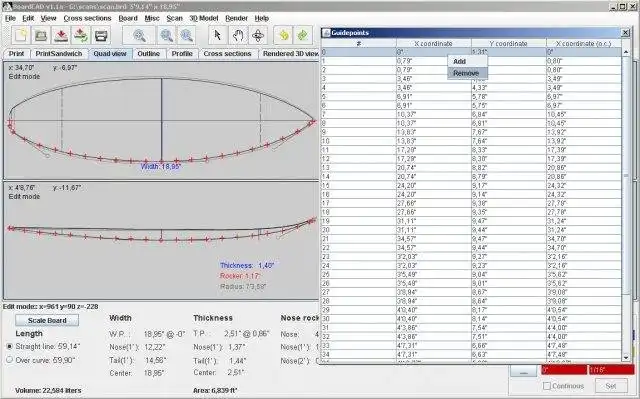
Task: Switch to the Print tab
Action: (x=16, y=54)
